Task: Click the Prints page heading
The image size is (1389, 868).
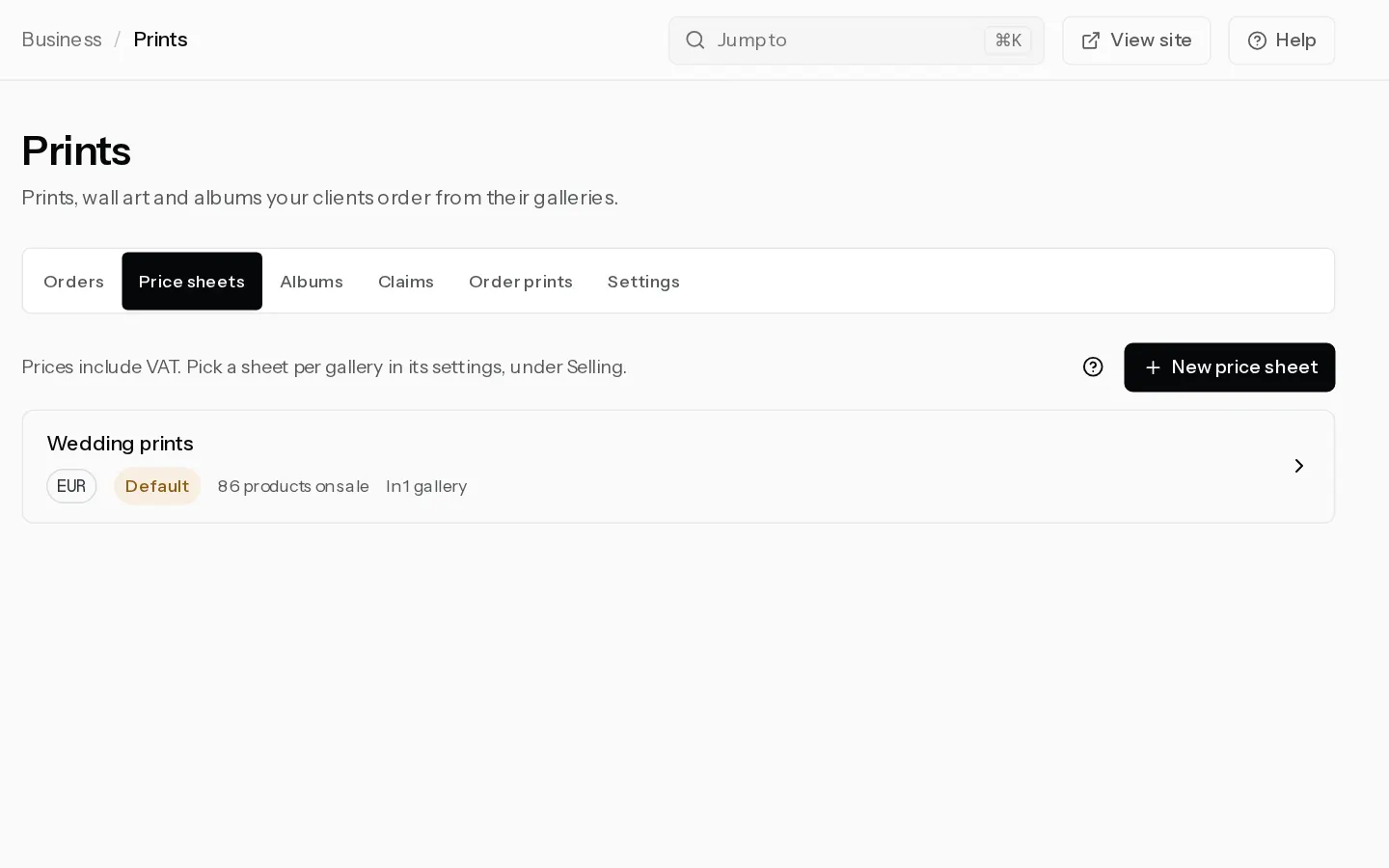Action: [x=76, y=150]
